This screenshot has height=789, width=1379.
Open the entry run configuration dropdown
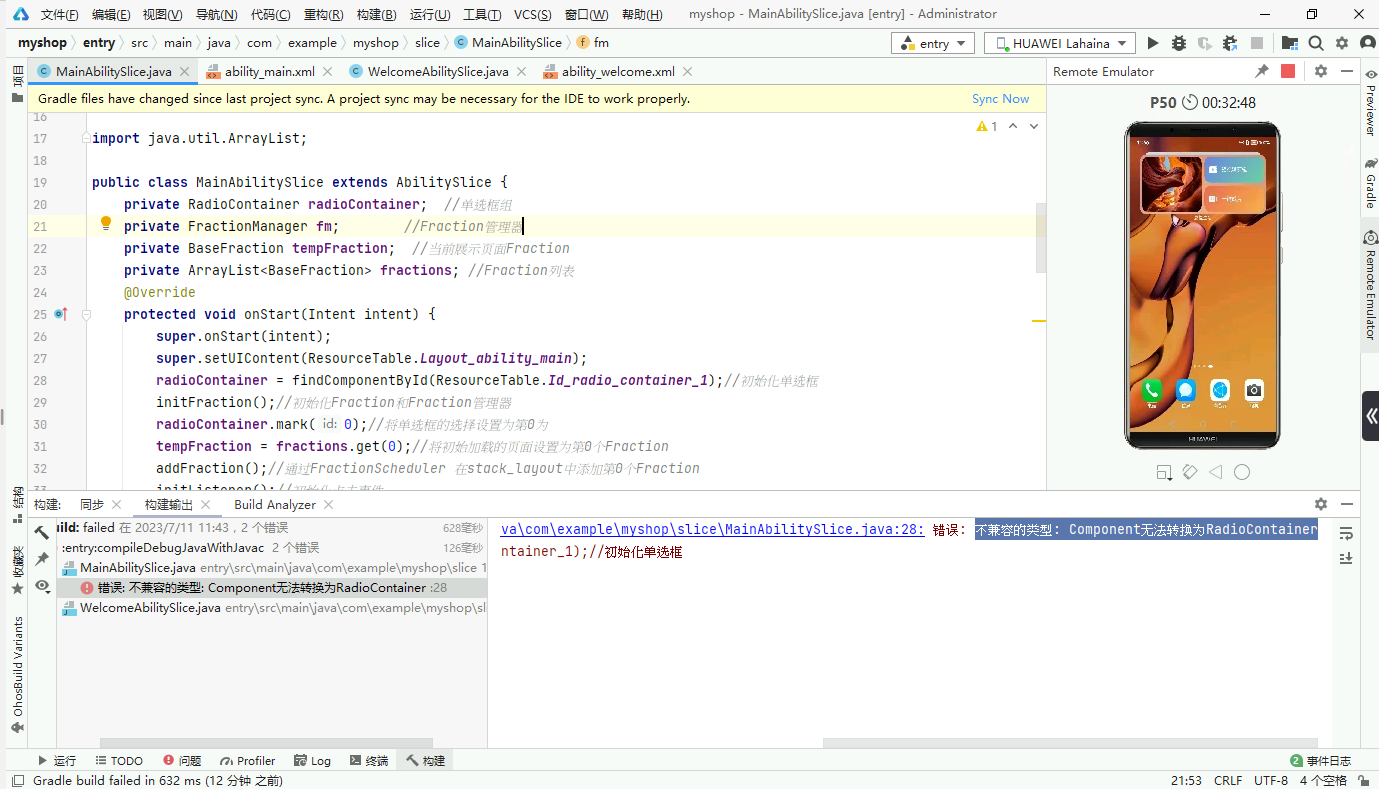pos(933,43)
